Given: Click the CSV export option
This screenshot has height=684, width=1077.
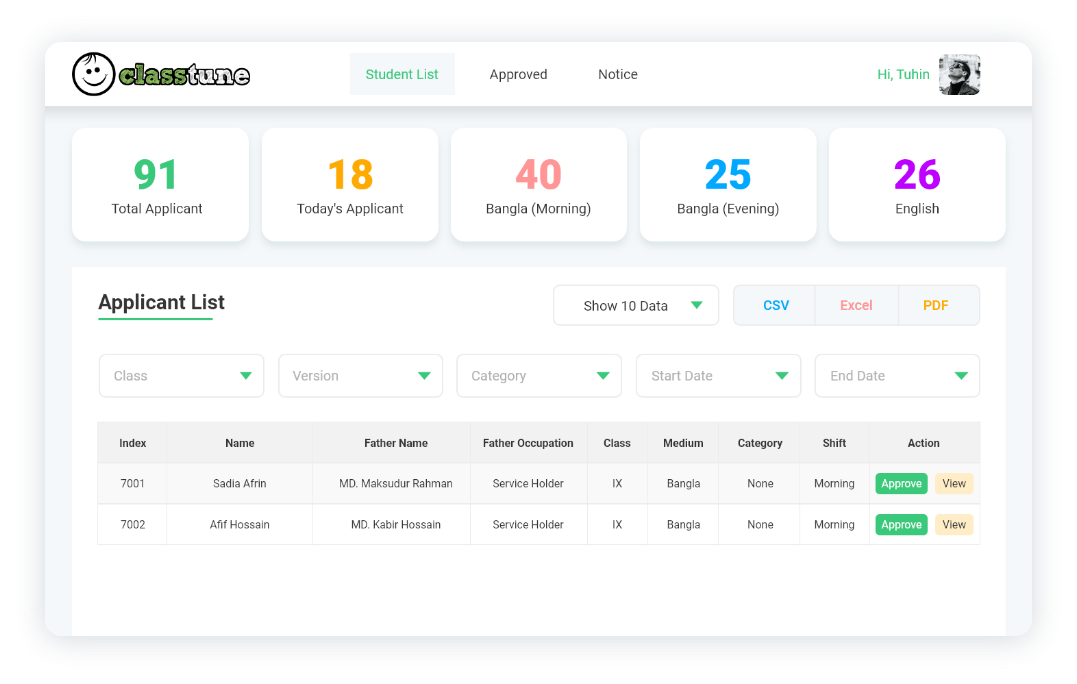Looking at the screenshot, I should pos(774,304).
